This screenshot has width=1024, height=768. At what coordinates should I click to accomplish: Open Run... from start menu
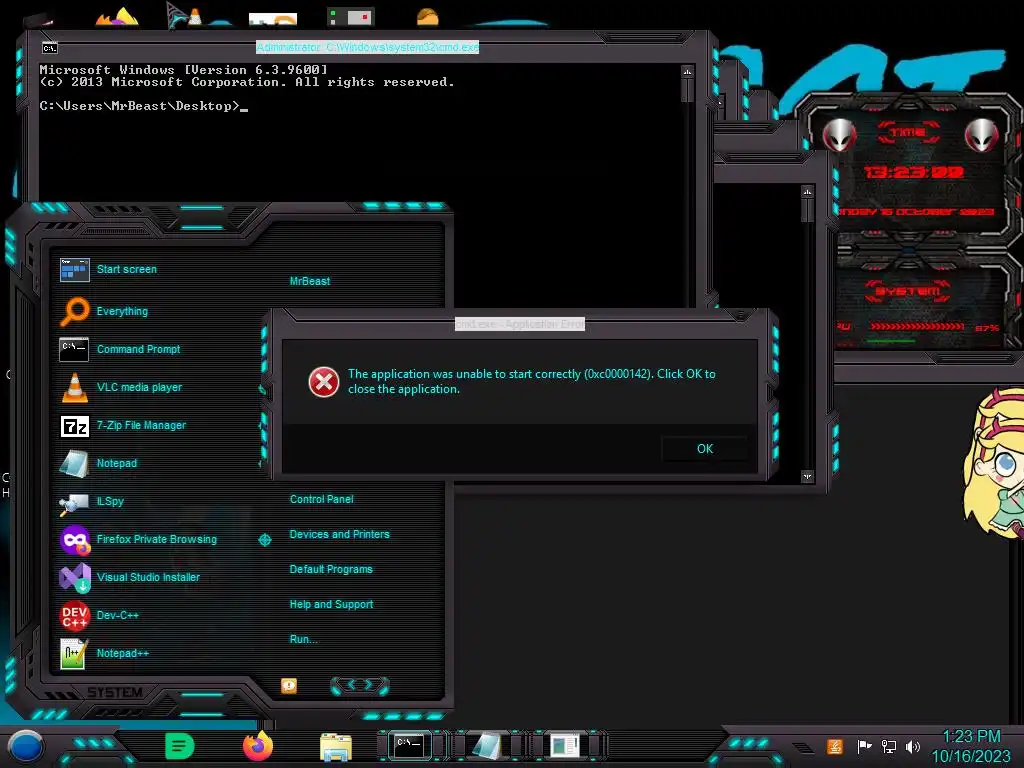click(304, 639)
